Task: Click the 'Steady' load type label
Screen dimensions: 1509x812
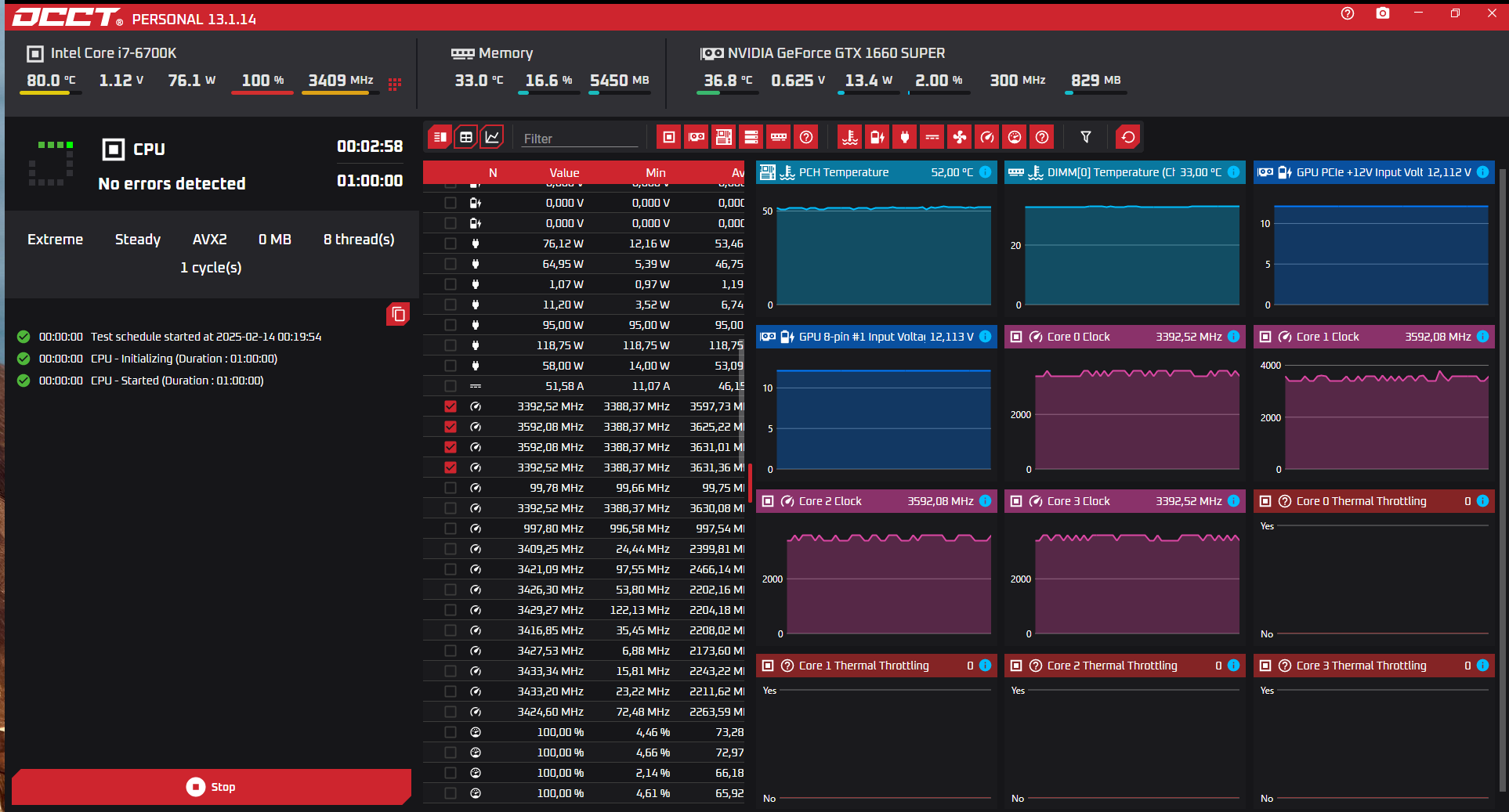Action: 138,240
